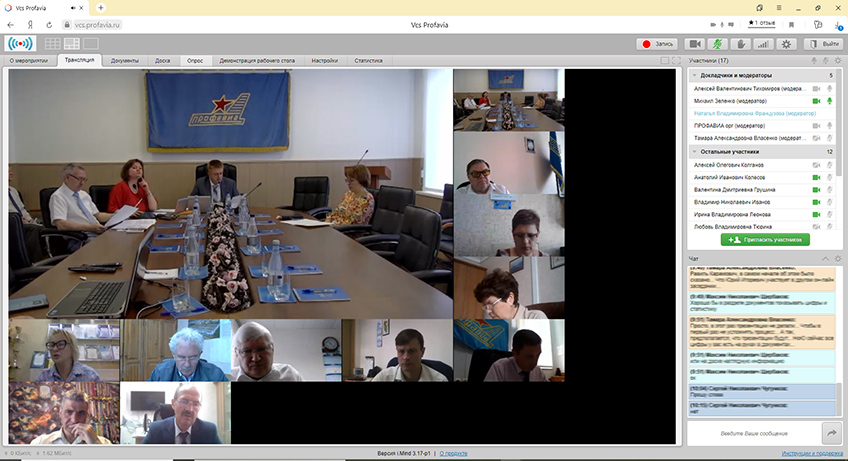
Task: Click the chat scrollbar
Action: click(839, 400)
